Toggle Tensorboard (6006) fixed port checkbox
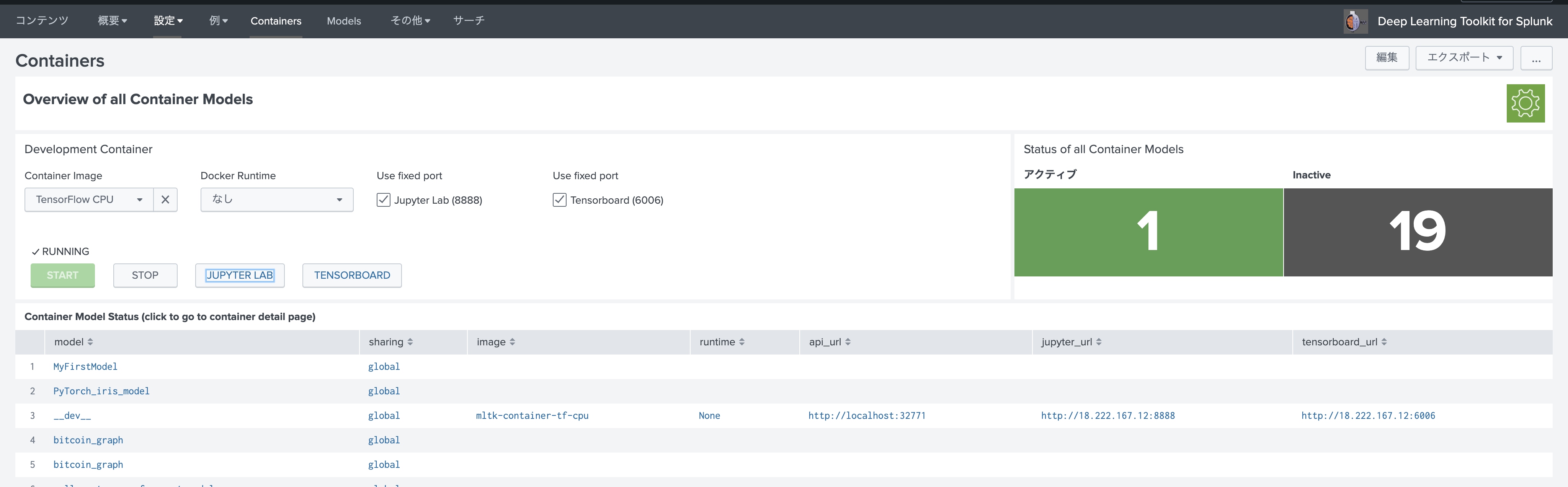 point(559,200)
